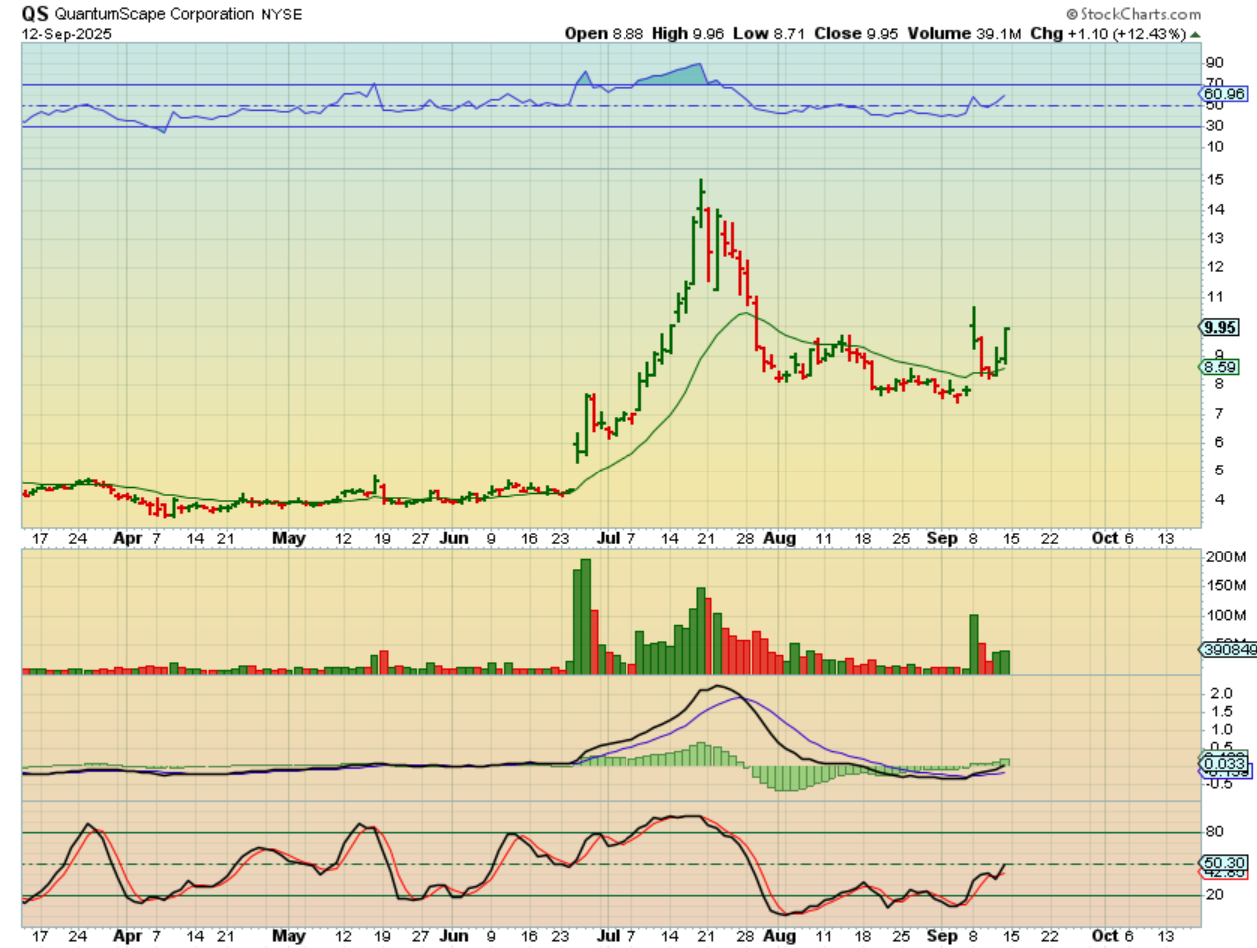Click the 70 RSI overbought axis label
Screen dimensions: 1257x948
(1215, 83)
